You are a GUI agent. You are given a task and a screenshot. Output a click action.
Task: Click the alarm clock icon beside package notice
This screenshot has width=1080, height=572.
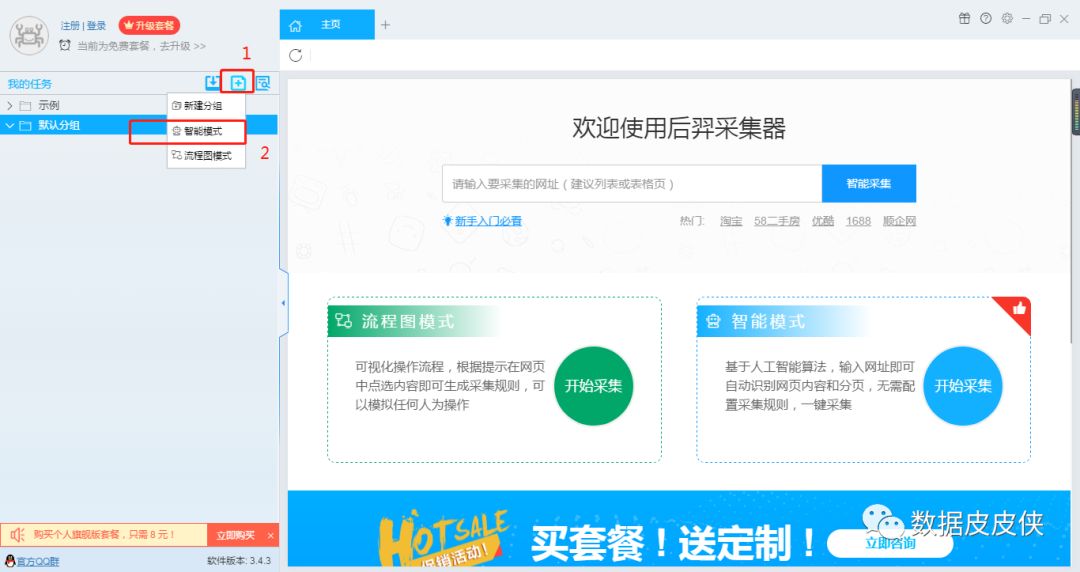pyautogui.click(x=65, y=45)
